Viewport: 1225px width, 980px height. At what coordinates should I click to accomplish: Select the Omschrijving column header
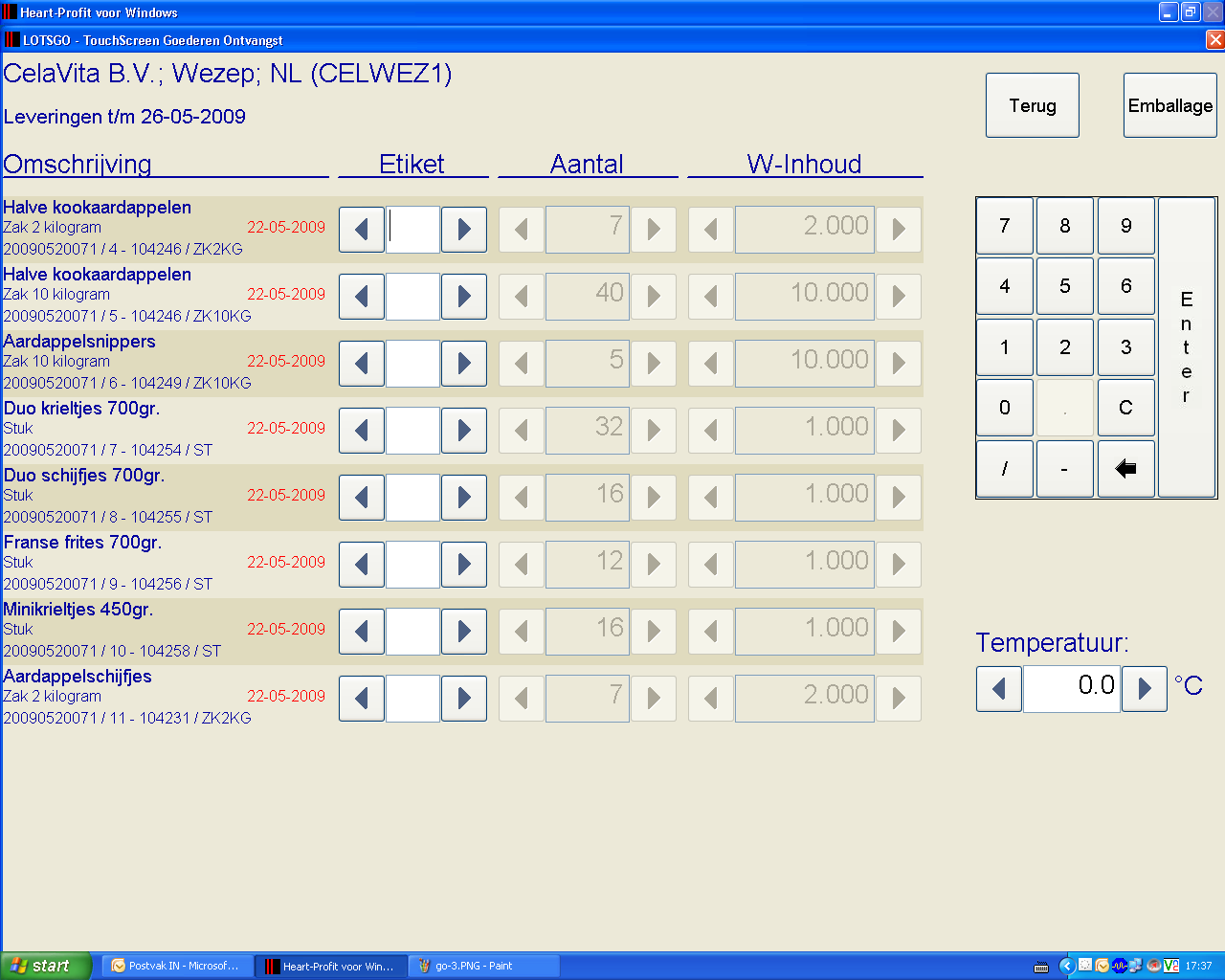click(x=78, y=165)
